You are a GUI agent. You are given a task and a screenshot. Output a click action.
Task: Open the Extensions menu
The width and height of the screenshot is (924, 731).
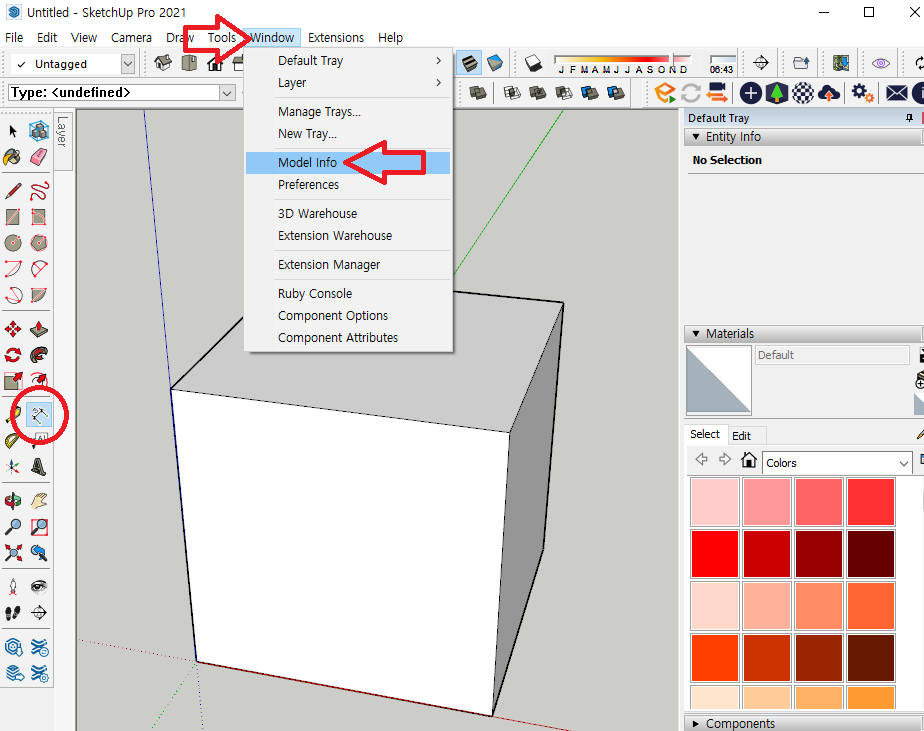coord(336,38)
